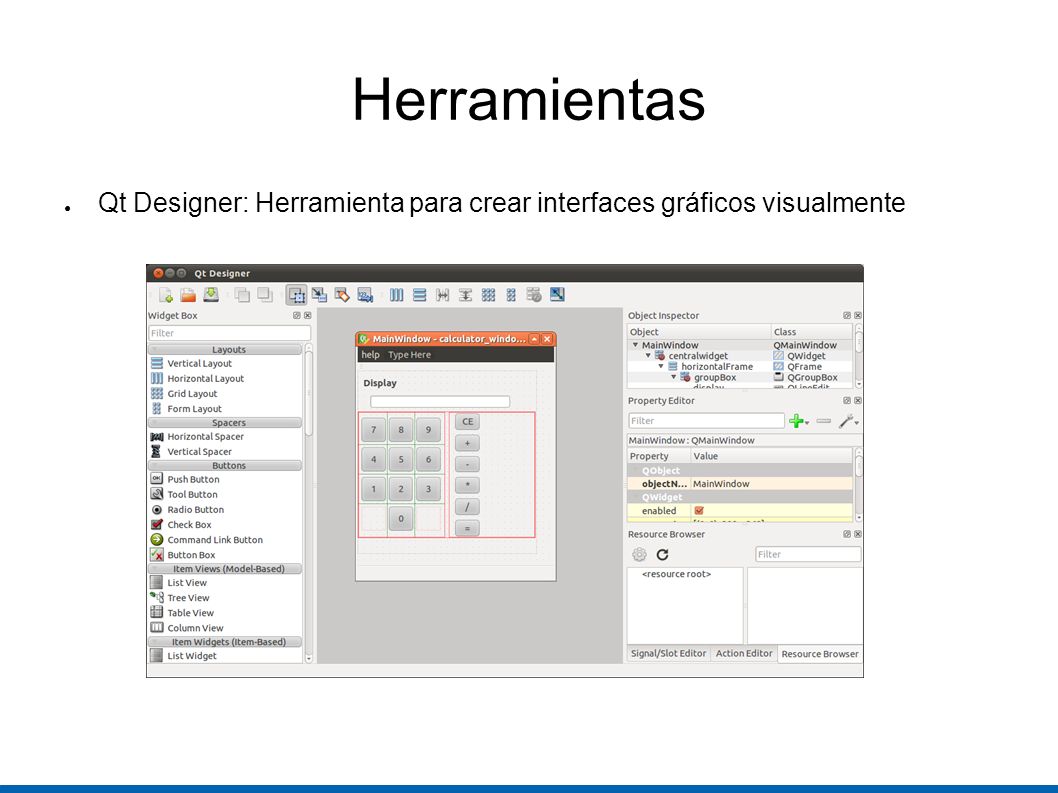This screenshot has height=793, width=1058.
Task: Select the Resource Browser tab
Action: click(820, 654)
